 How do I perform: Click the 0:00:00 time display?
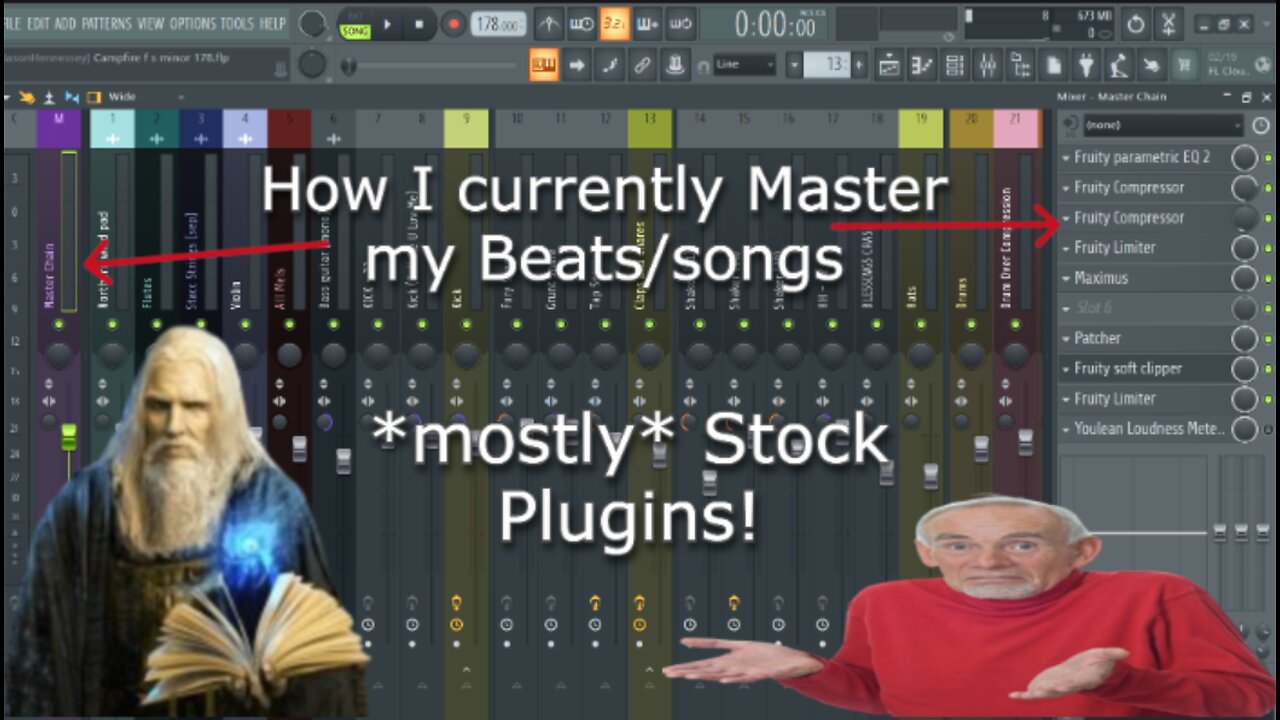[x=775, y=24]
